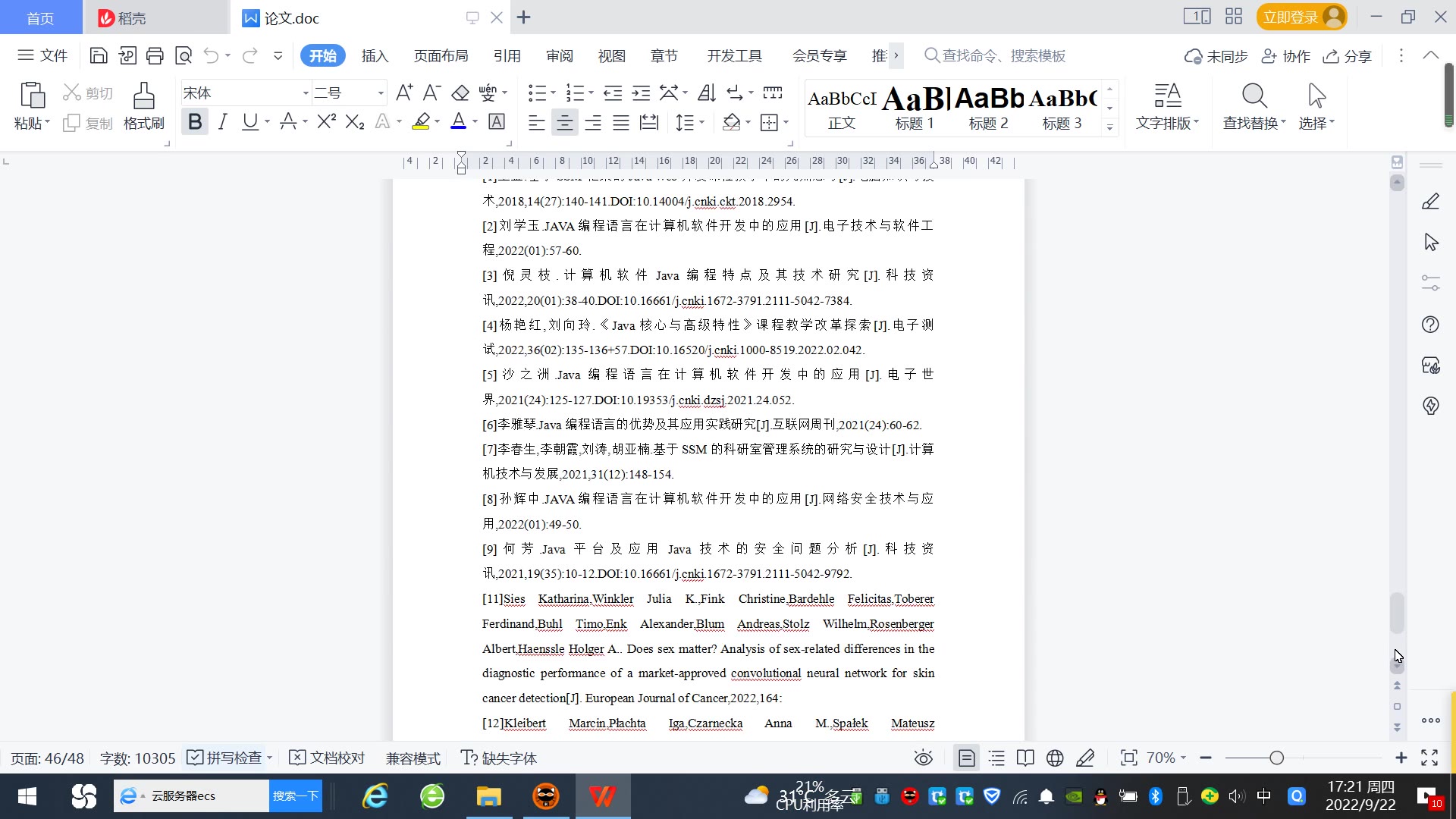
Task: Toggle italic formatting
Action: 222,122
